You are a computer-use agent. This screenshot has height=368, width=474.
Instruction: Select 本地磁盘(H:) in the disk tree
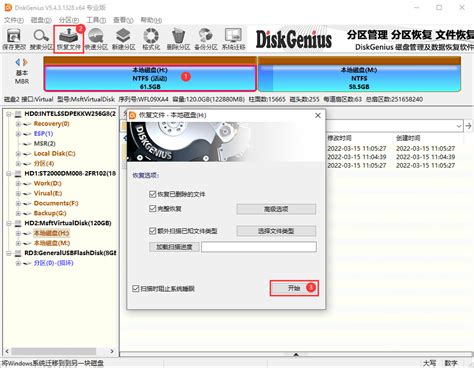pos(52,233)
